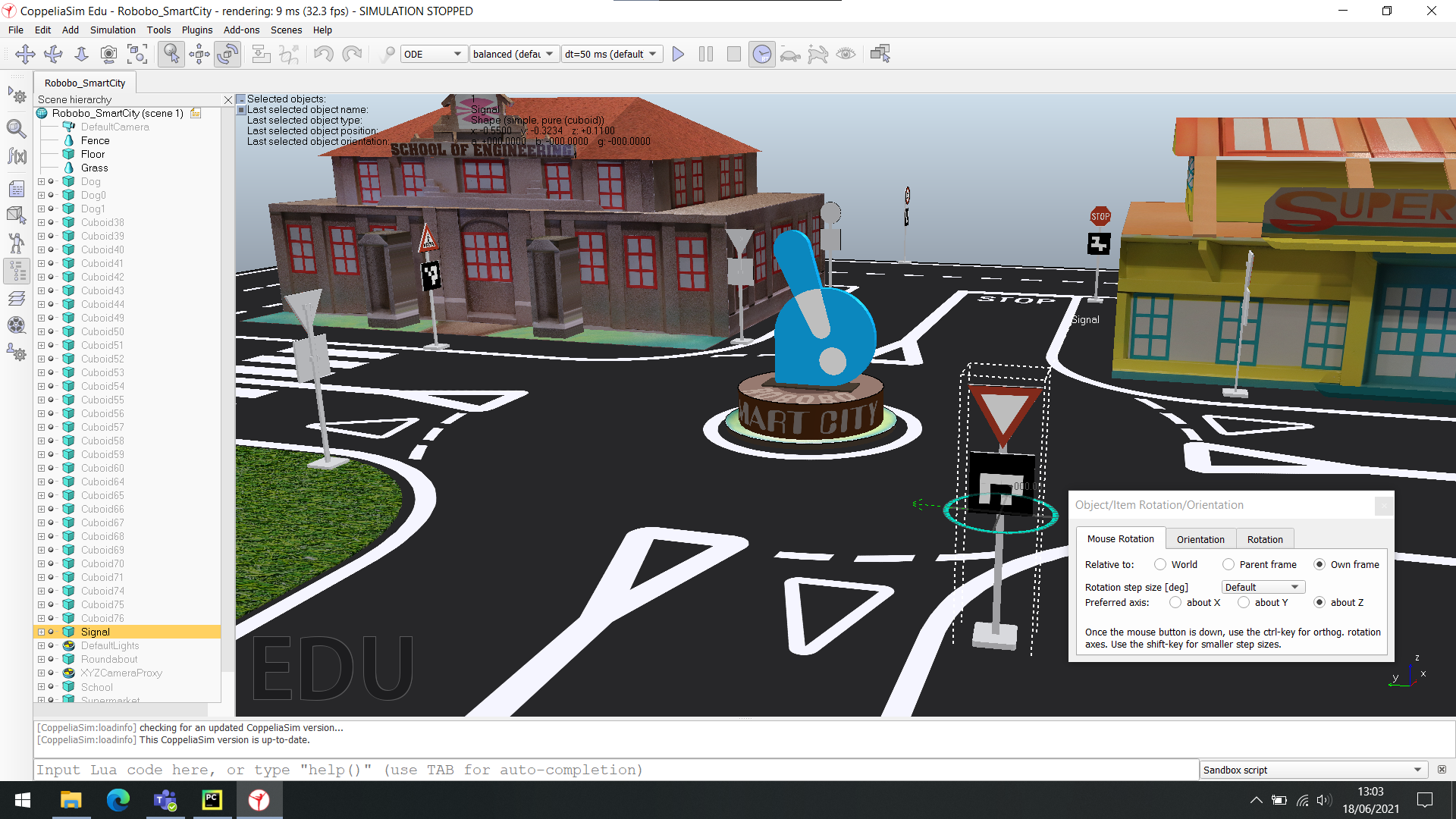
Task: Open scene object properties magnifier icon
Action: 17,128
